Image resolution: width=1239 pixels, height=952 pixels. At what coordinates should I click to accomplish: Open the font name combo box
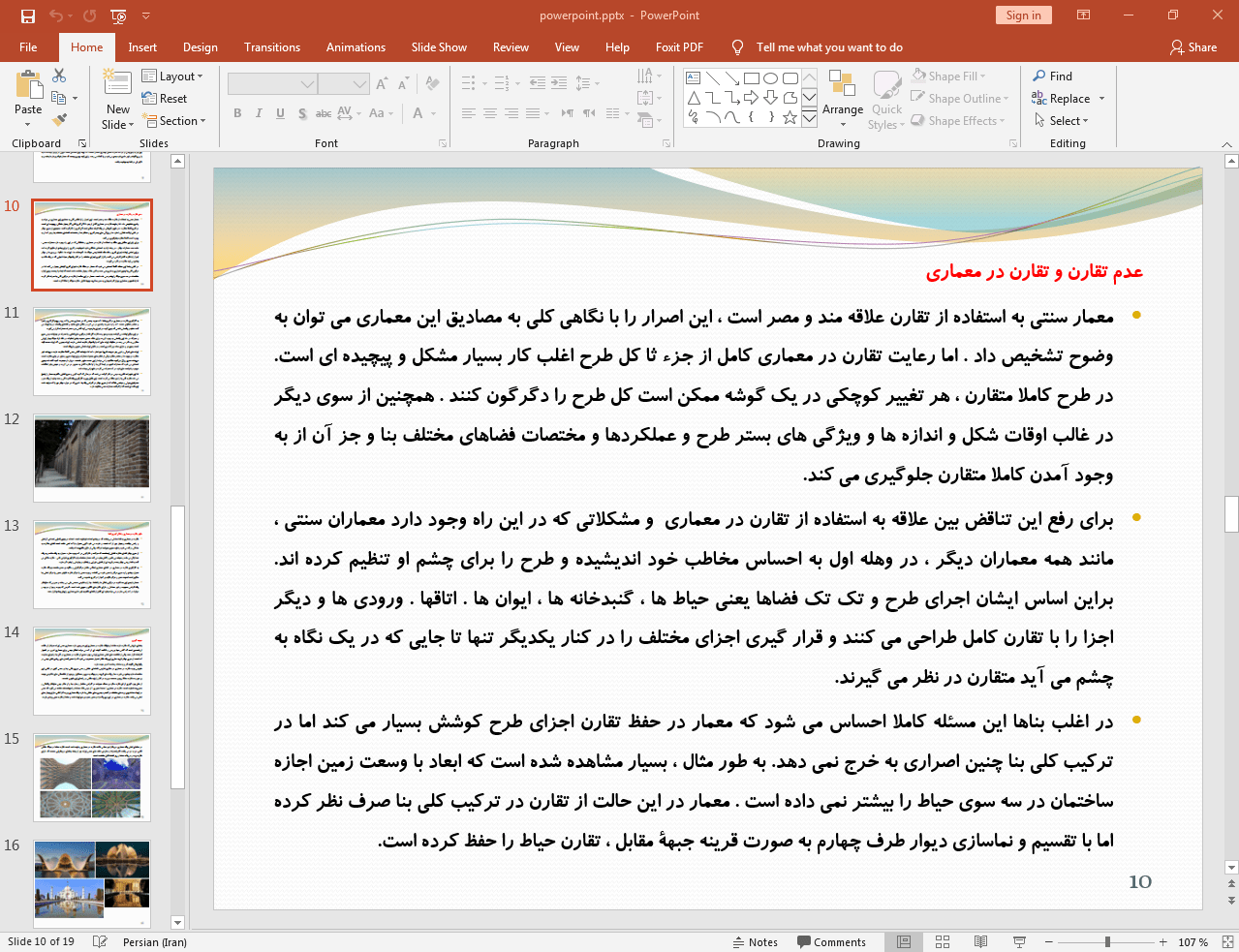pyautogui.click(x=272, y=84)
